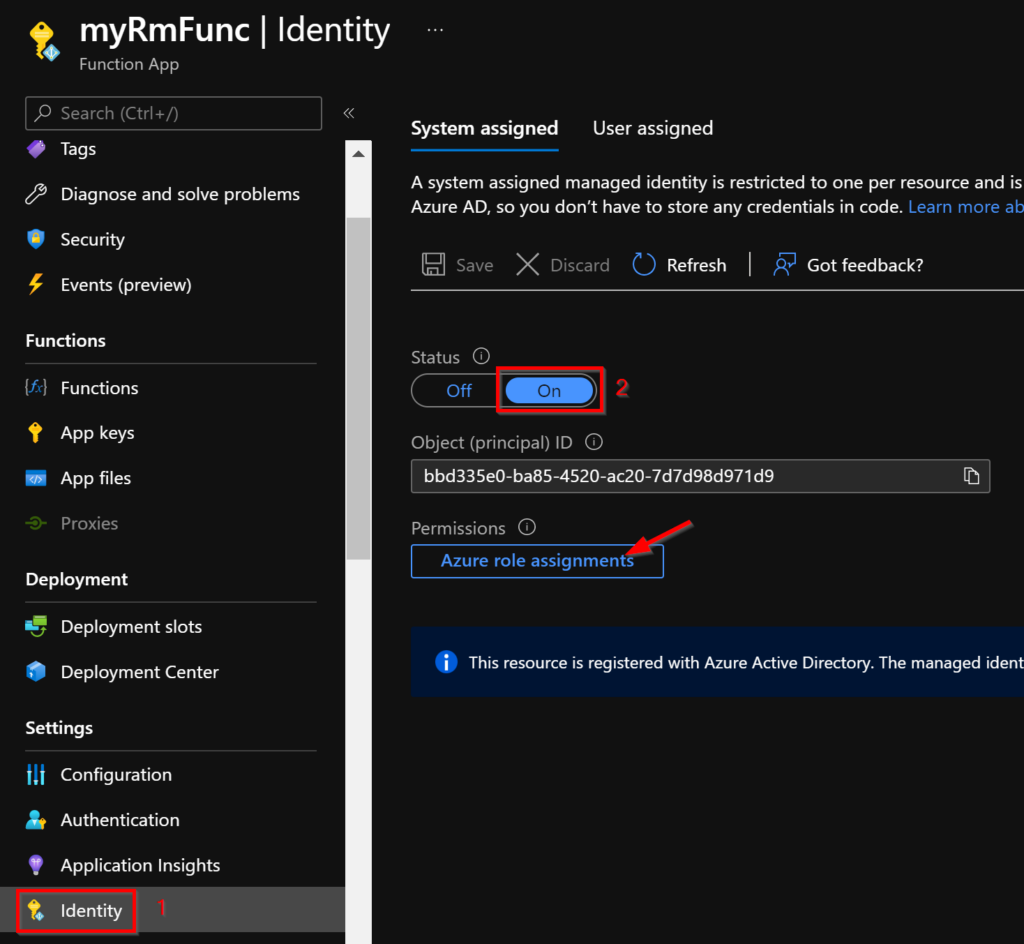The height and width of the screenshot is (944, 1024).
Task: Click inside the Search resources field
Action: (172, 112)
